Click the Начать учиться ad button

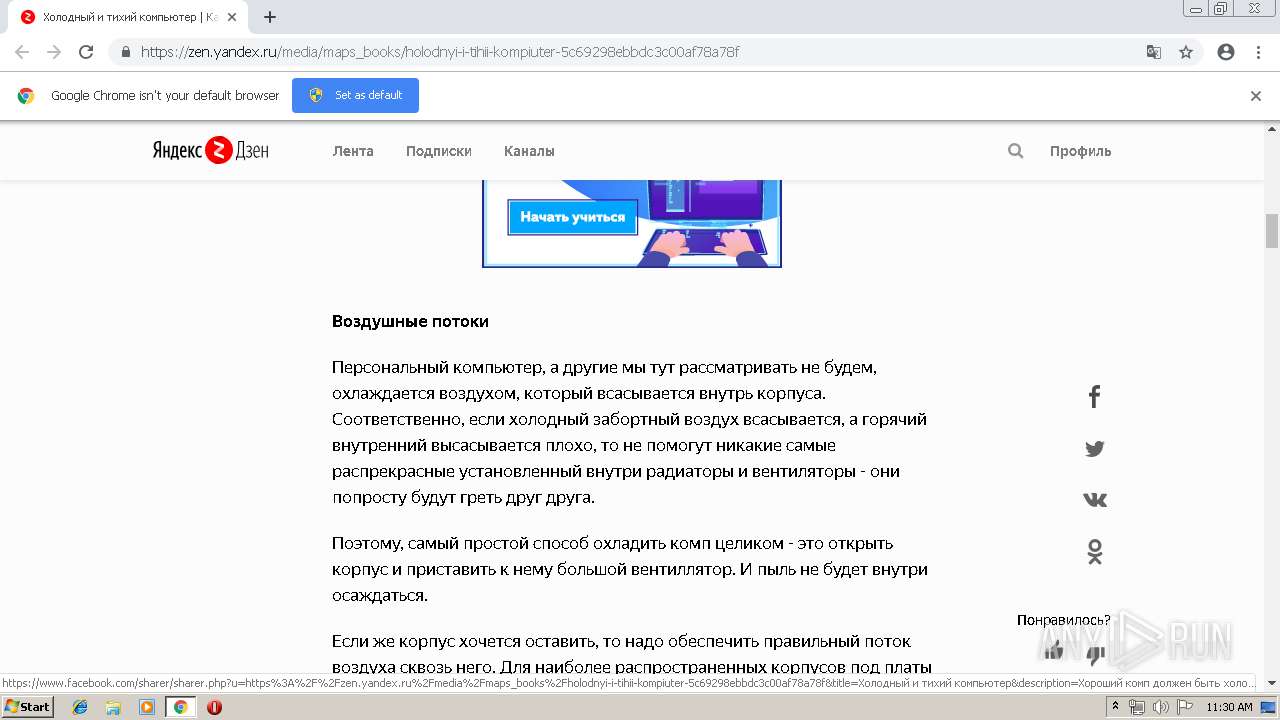(572, 217)
